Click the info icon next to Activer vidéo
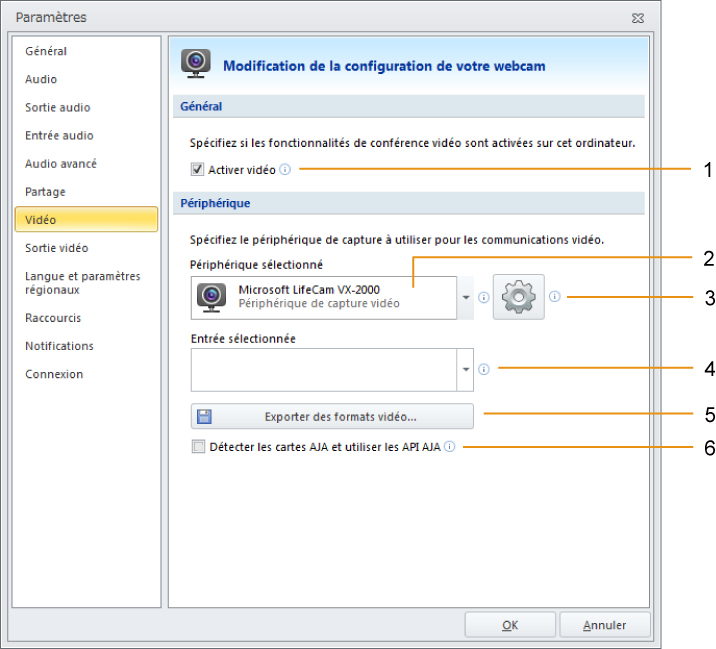 pyautogui.click(x=285, y=169)
